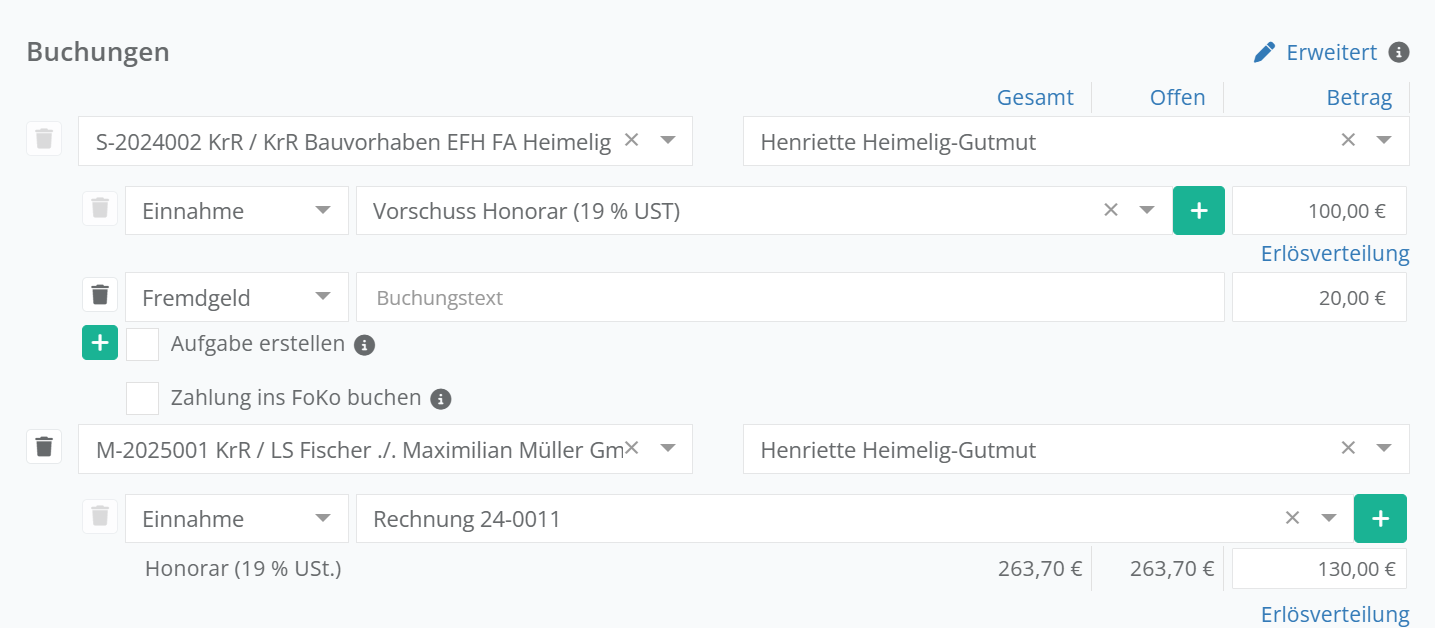Show info for Aufgabe erstellen
The image size is (1435, 628).
365,345
